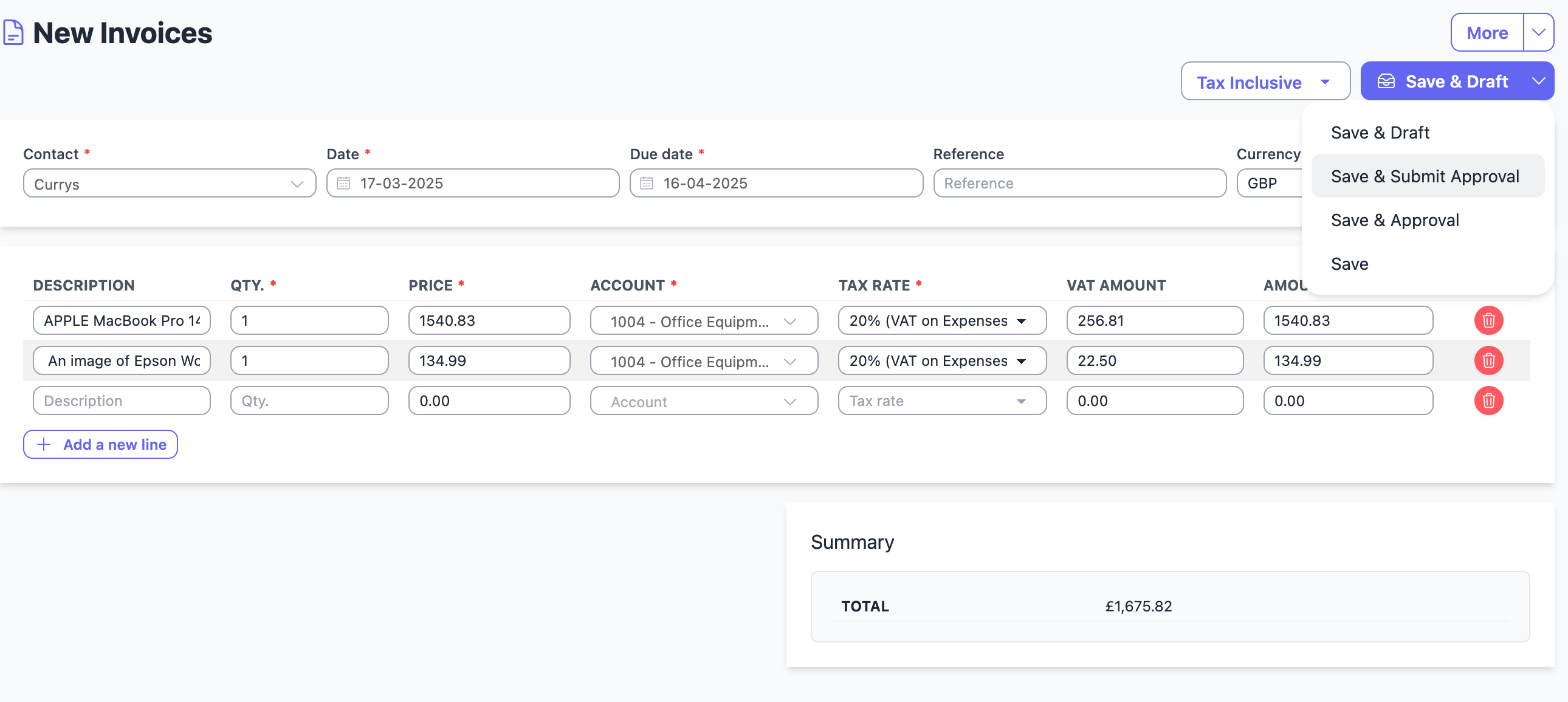The image size is (1568, 702).
Task: Open Account dropdown for Epson row
Action: (x=704, y=361)
